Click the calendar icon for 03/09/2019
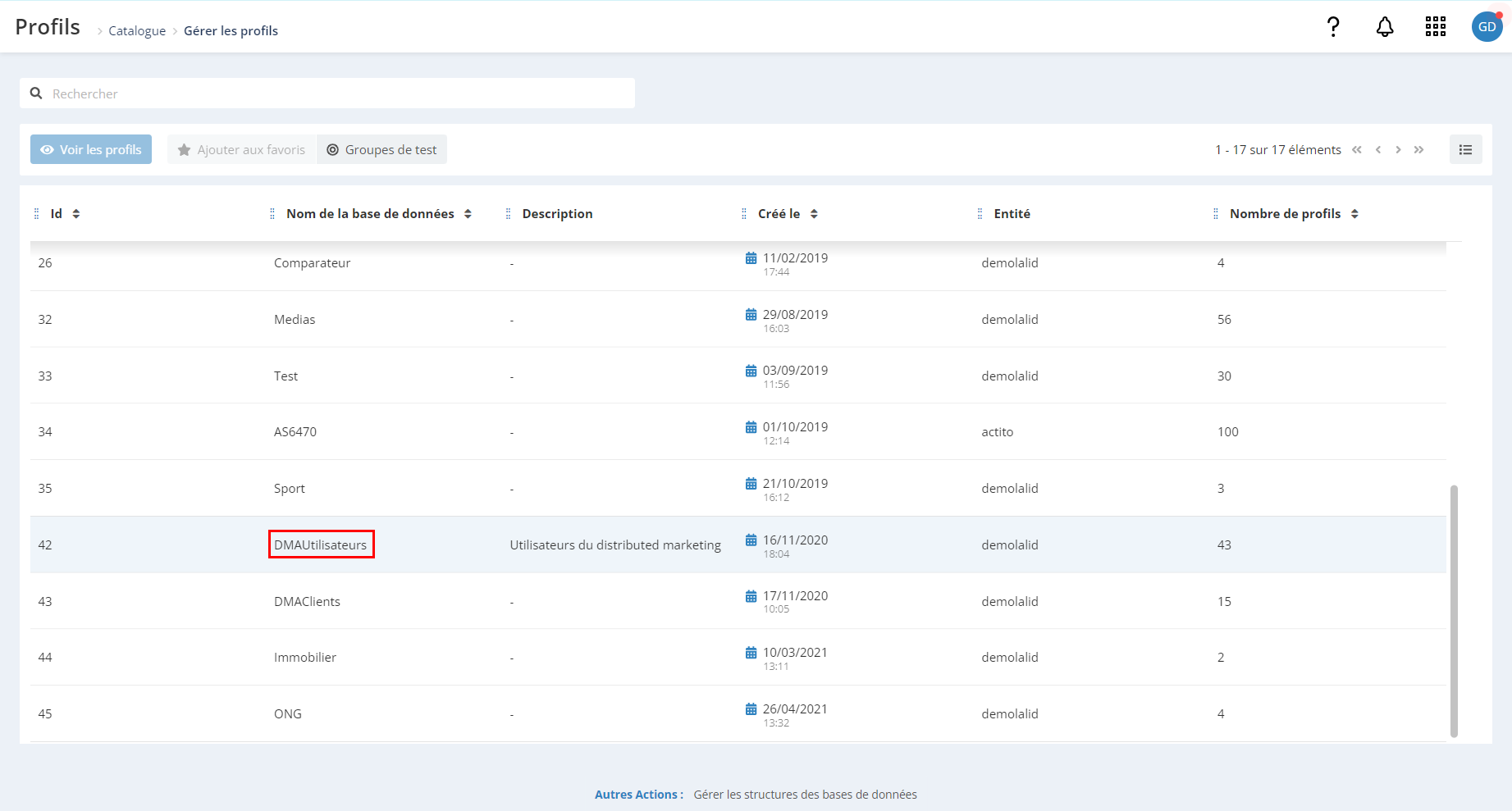The image size is (1512, 811). click(751, 371)
